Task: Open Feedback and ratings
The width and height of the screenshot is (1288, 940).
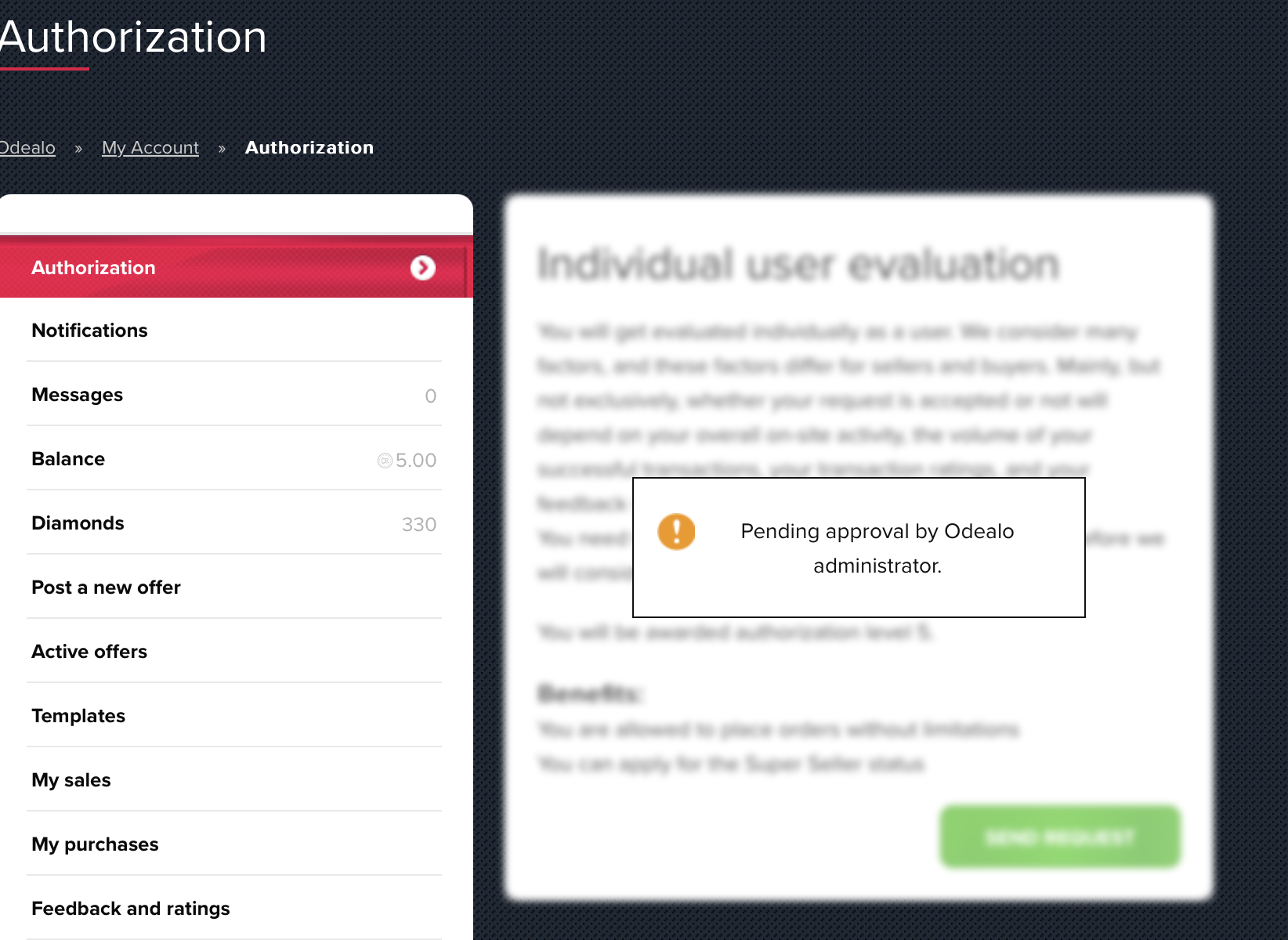Action: [234, 909]
